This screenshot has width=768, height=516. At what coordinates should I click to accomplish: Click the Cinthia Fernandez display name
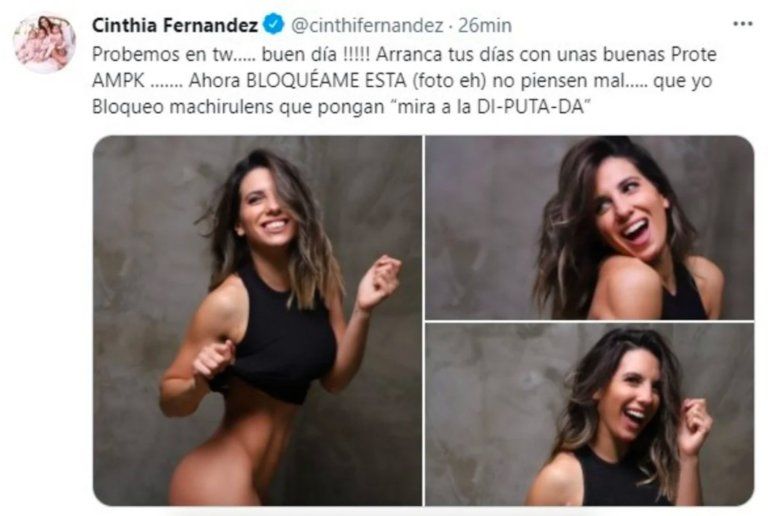tap(175, 25)
